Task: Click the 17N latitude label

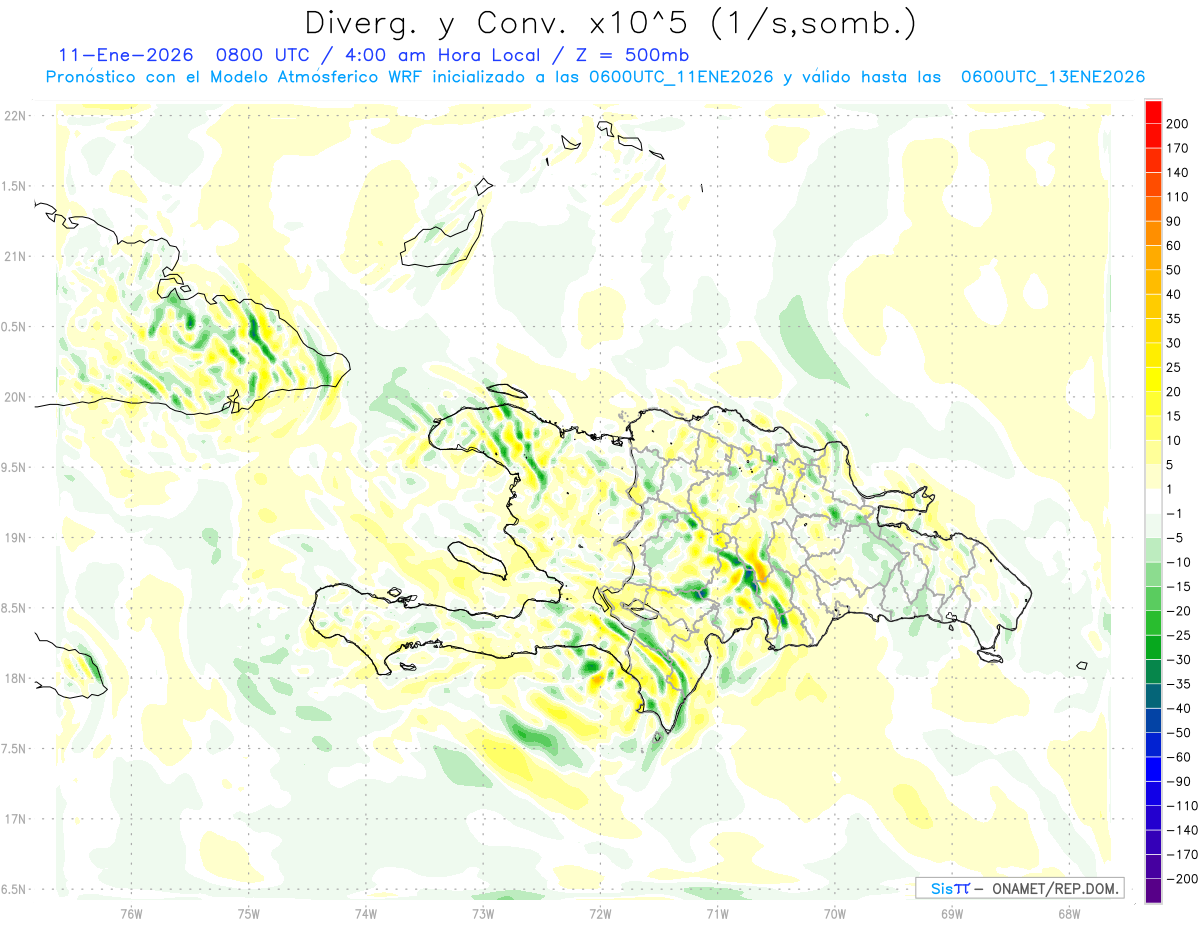Action: [x=14, y=819]
